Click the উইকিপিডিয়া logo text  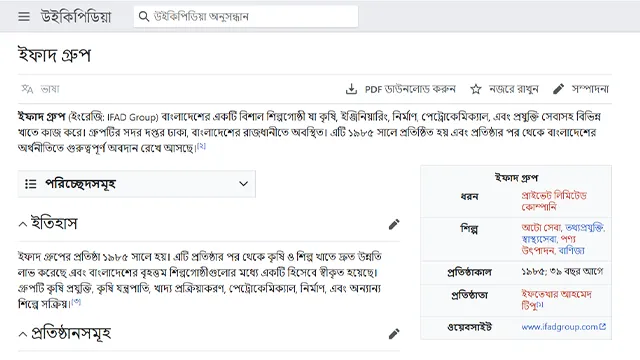click(76, 17)
